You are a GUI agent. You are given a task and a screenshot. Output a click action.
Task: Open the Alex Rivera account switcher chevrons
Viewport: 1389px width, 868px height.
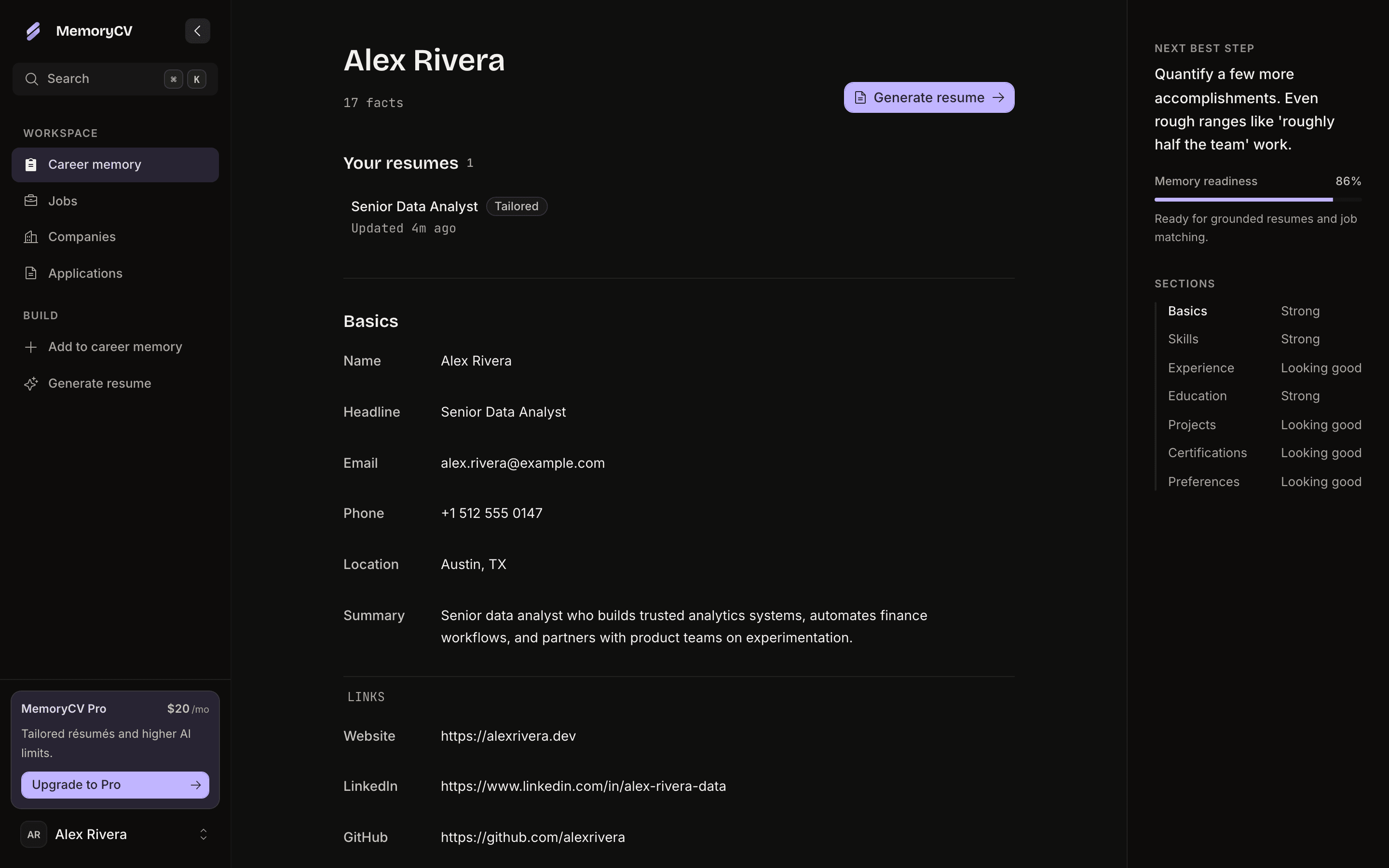point(203,835)
